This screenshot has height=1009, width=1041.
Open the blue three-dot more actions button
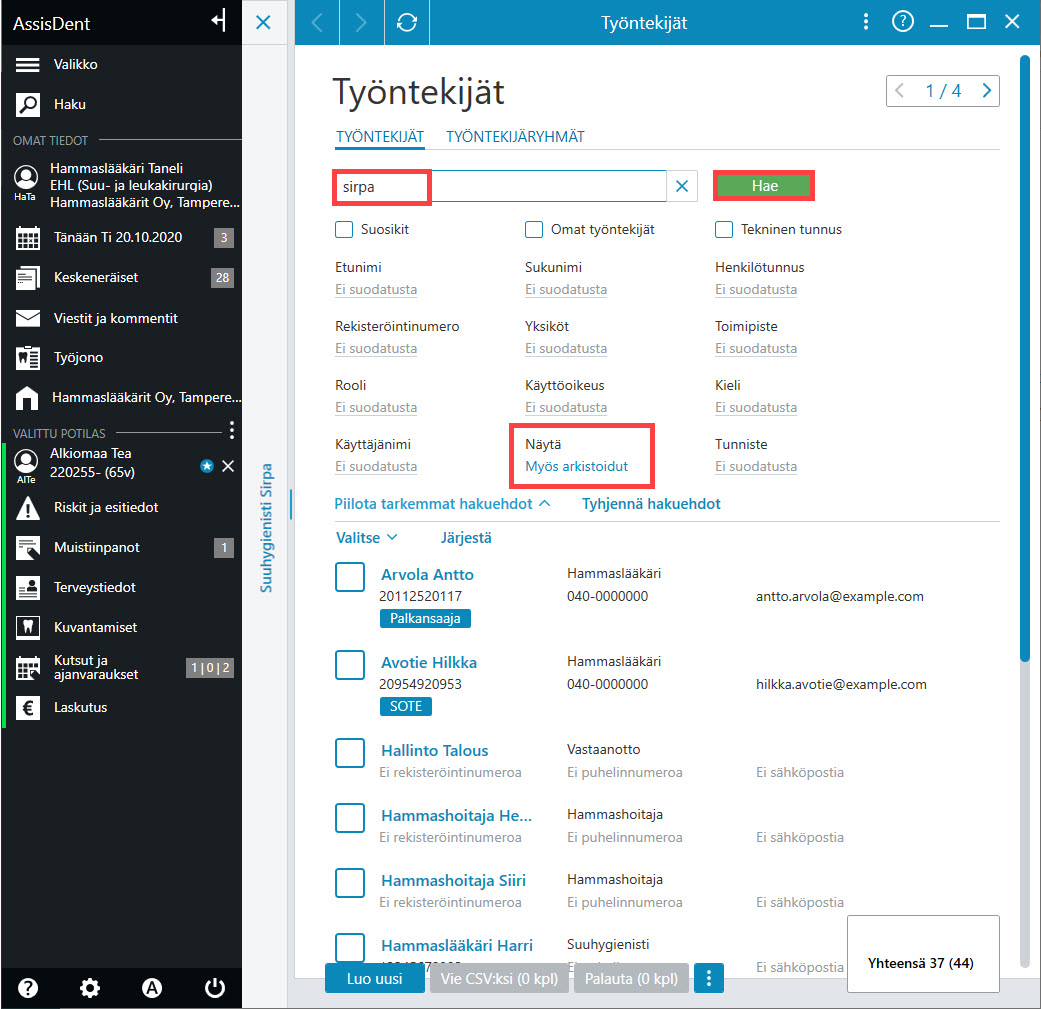click(x=708, y=978)
